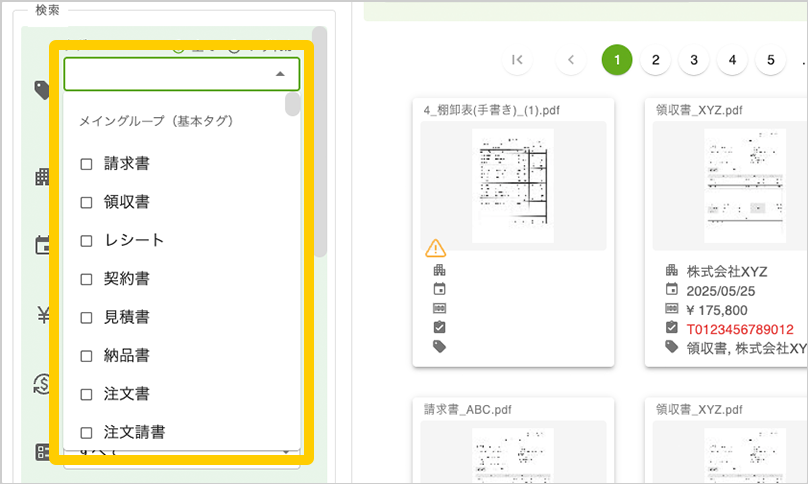The height and width of the screenshot is (484, 808).
Task: Click the warning icon on 棚卸表 card
Action: coord(435,248)
